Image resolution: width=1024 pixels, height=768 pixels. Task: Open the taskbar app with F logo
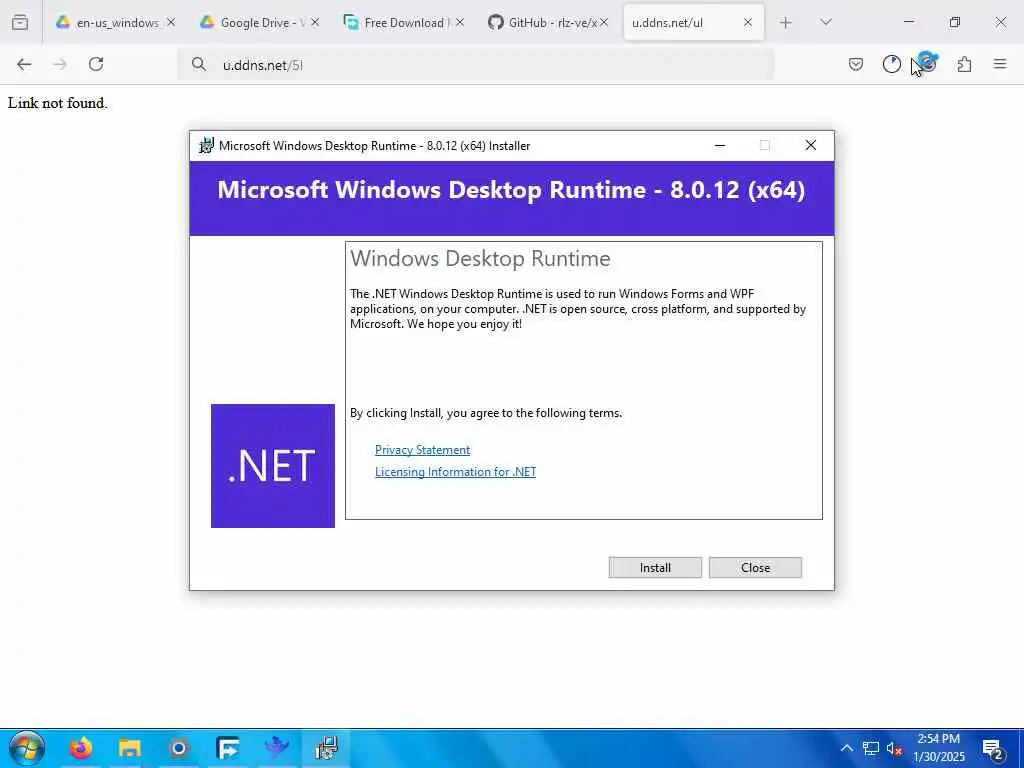click(228, 748)
